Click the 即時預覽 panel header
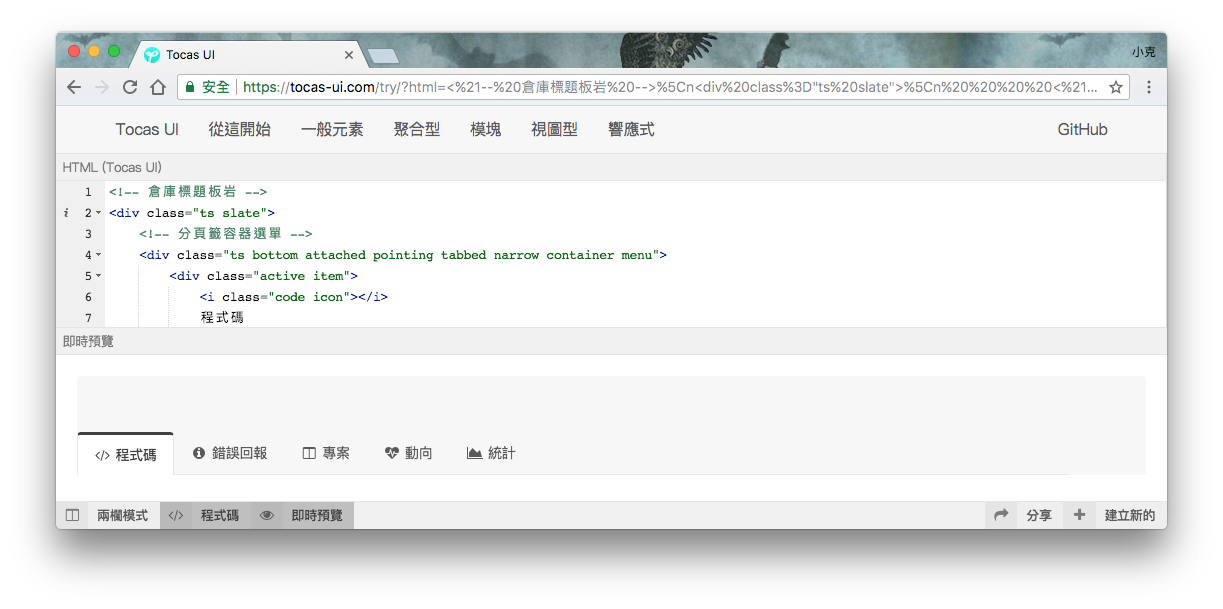 point(611,341)
